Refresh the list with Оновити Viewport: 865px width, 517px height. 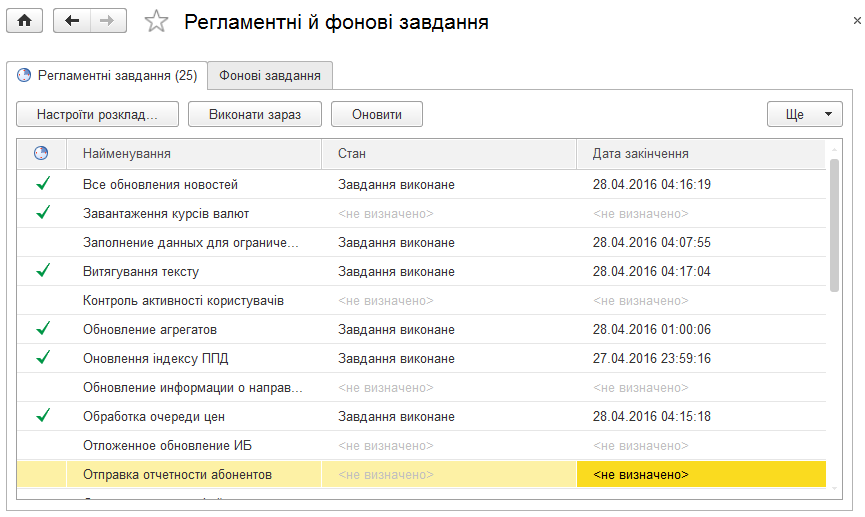[377, 114]
